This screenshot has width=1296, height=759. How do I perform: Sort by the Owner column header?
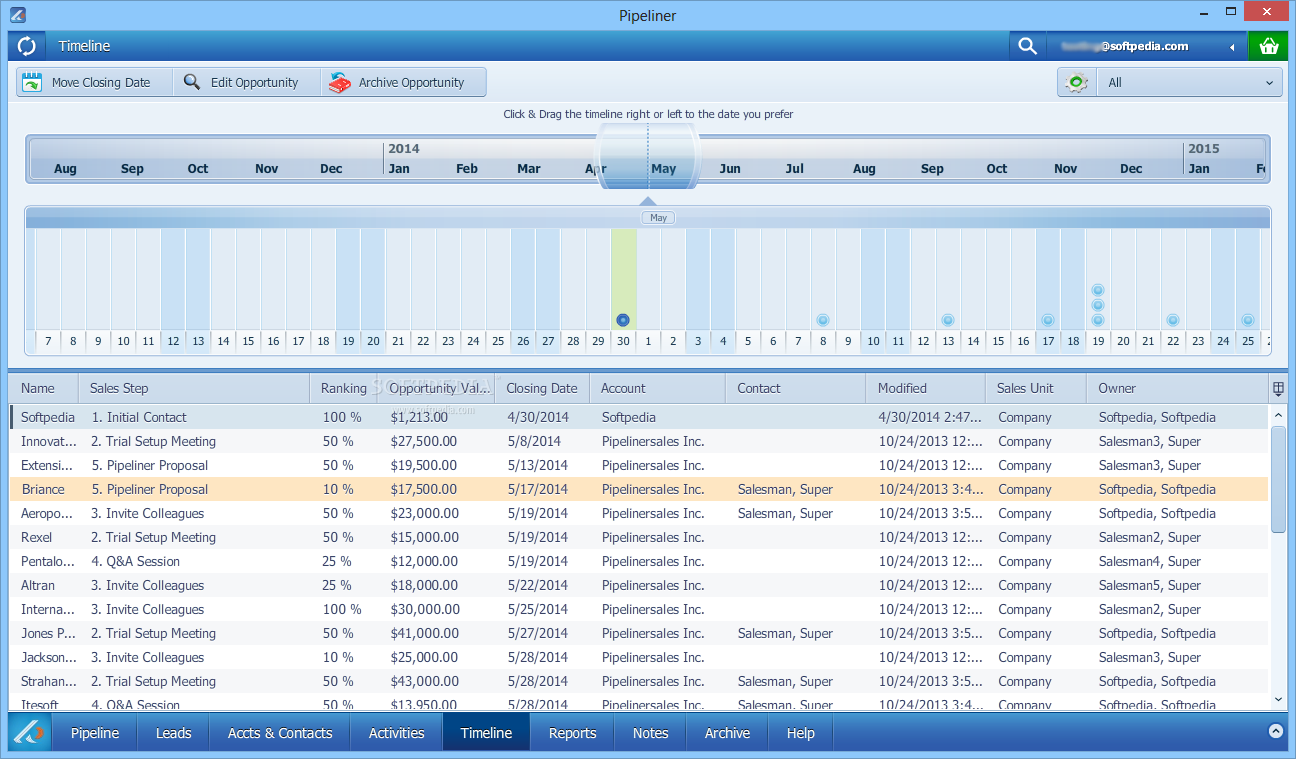click(x=1177, y=388)
